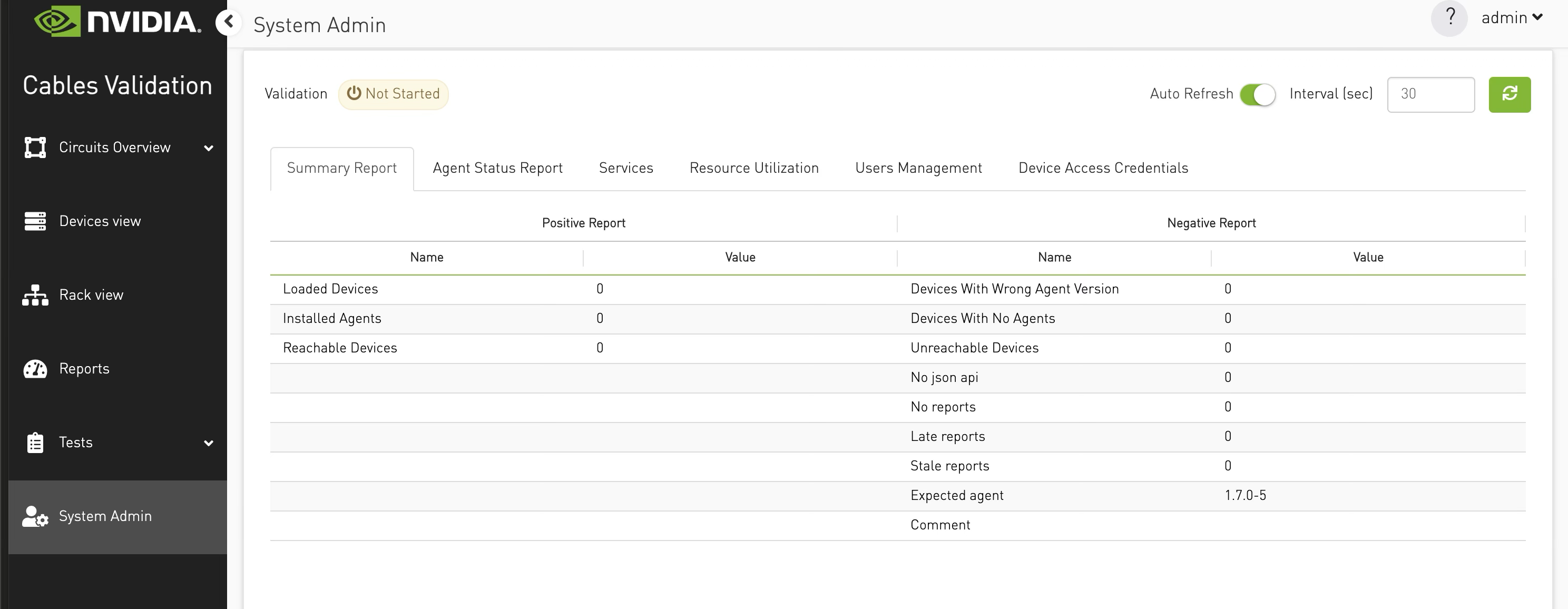Click the NVIDIA logo
This screenshot has width=1568, height=609.
pyautogui.click(x=117, y=21)
